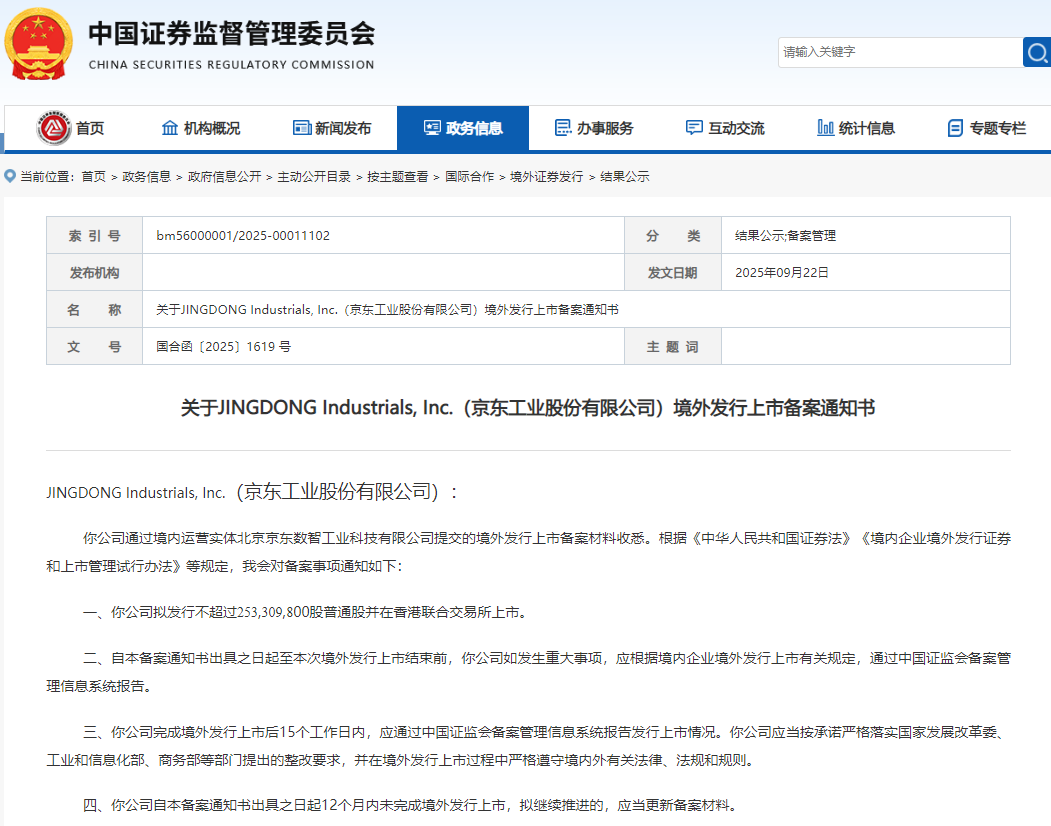Screen dimensions: 1051x826
Task: Open the 首页 navigation tab
Action: tap(90, 128)
